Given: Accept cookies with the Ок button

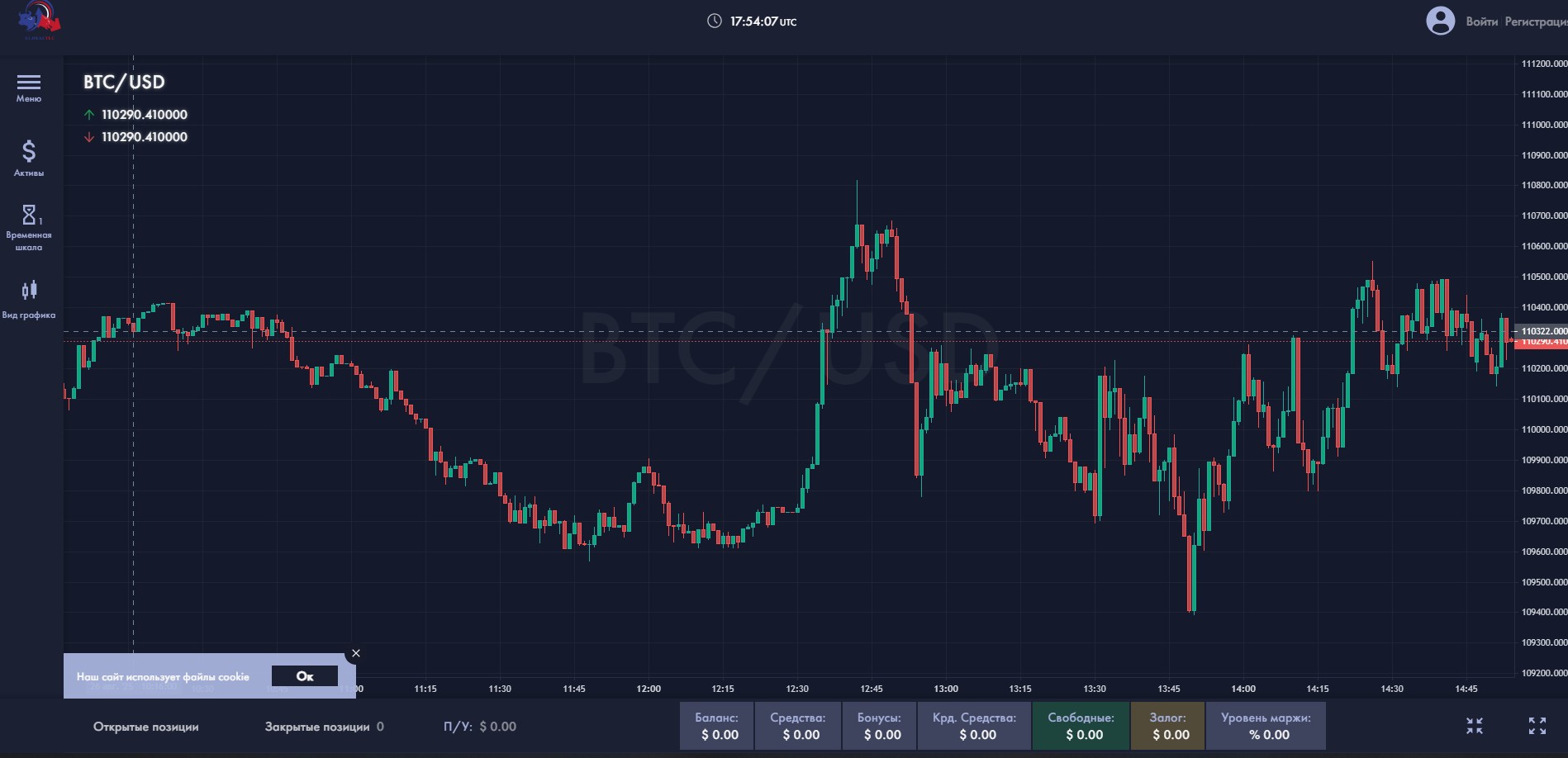Looking at the screenshot, I should tap(305, 676).
